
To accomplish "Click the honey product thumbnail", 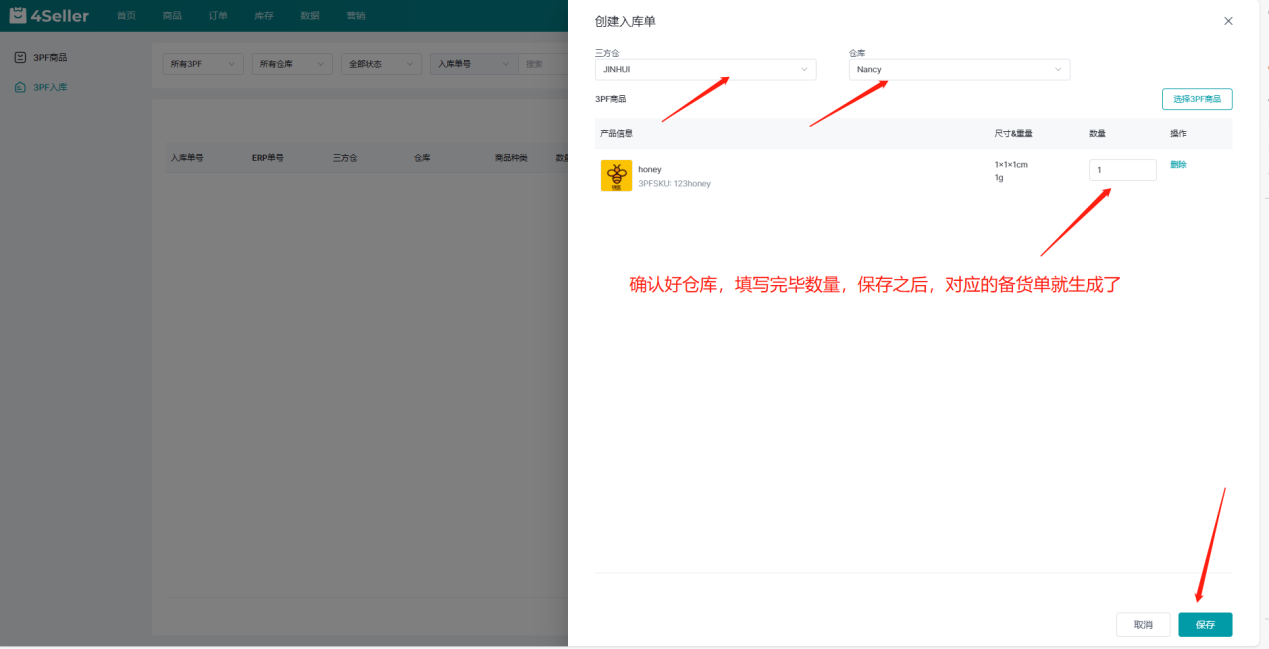I will point(616,175).
